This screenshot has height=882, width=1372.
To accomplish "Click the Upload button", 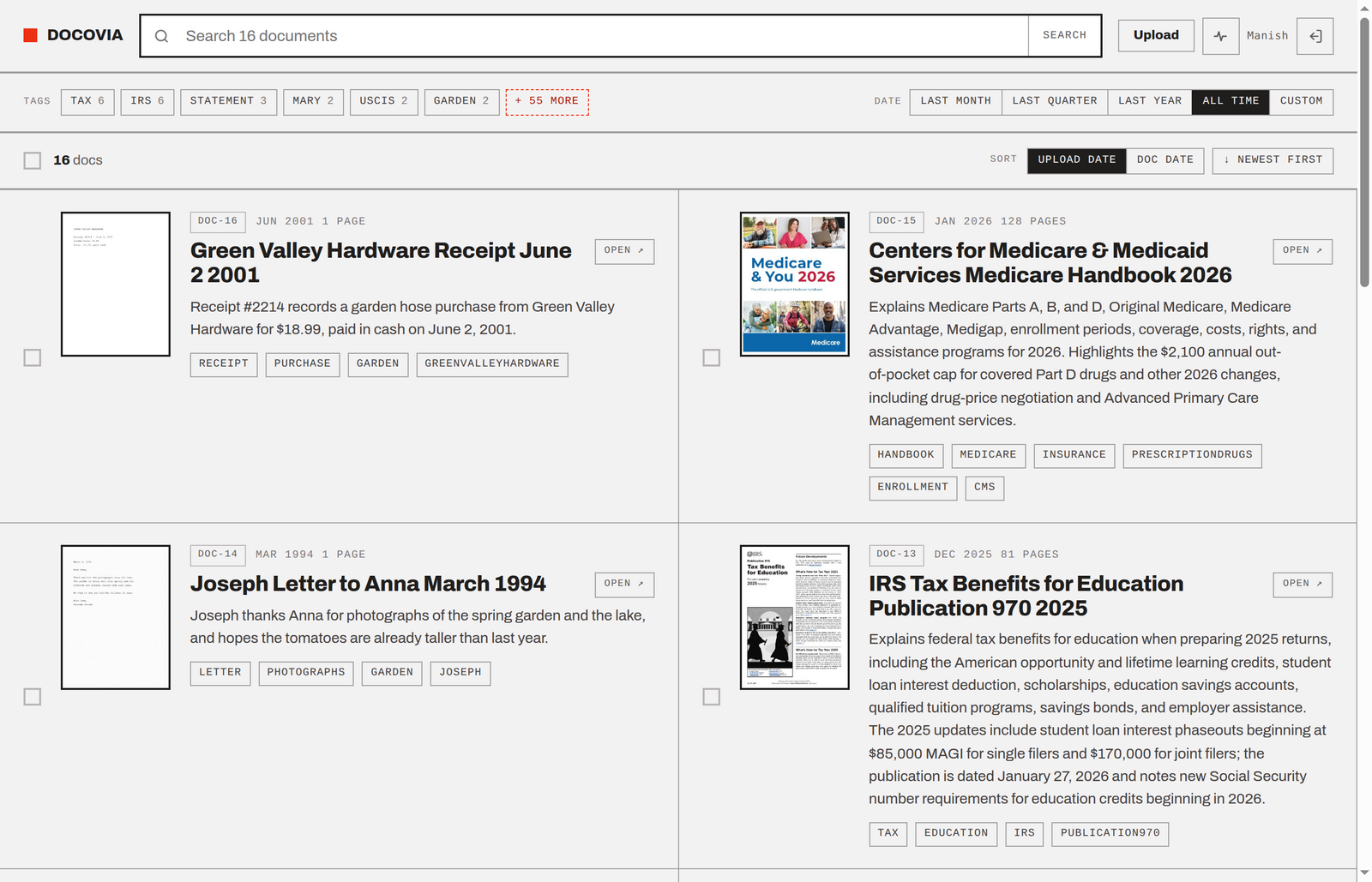I will click(1156, 36).
